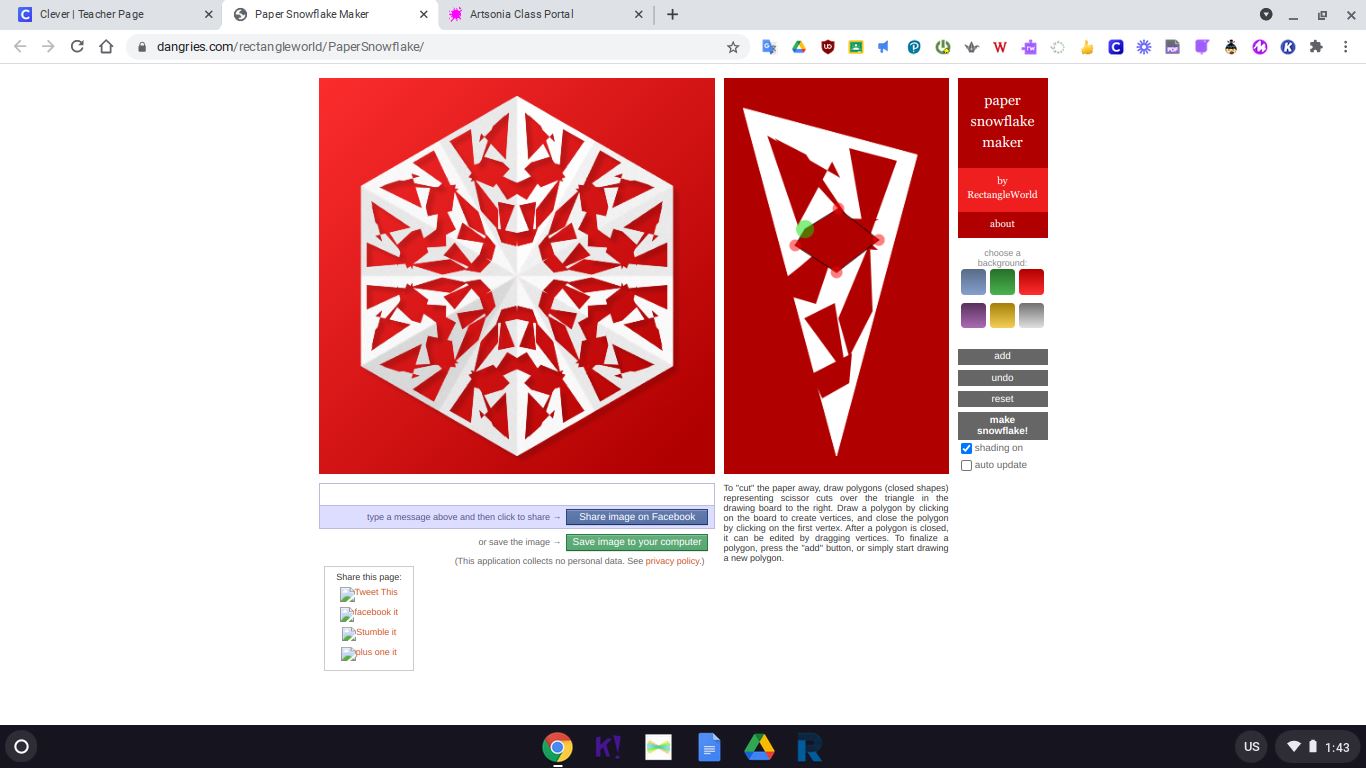Enable the "auto update" checkbox
Image resolution: width=1366 pixels, height=768 pixels.
pos(967,466)
